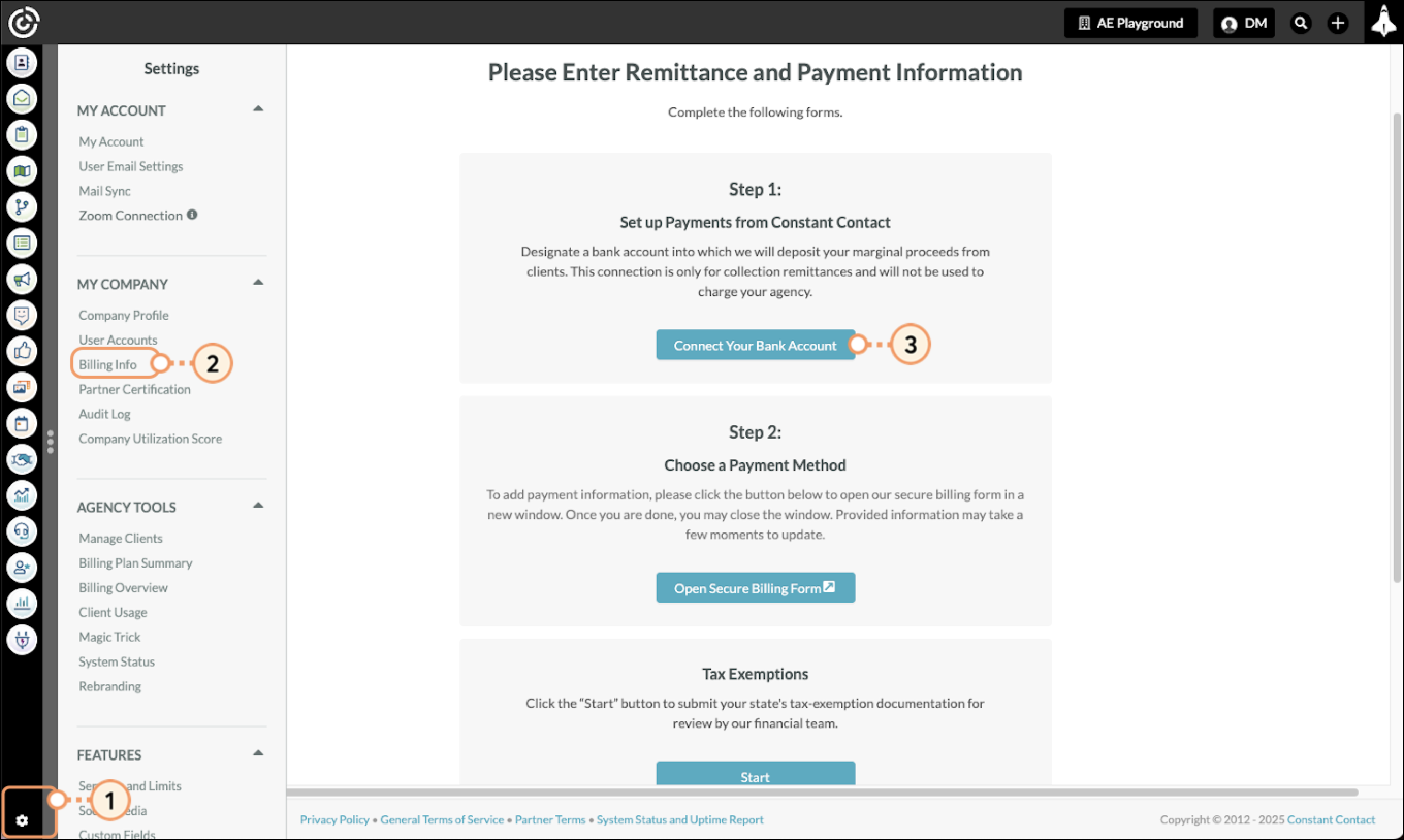This screenshot has width=1404, height=840.
Task: Collapse the AGENCY TOOLS section
Action: pos(258,506)
